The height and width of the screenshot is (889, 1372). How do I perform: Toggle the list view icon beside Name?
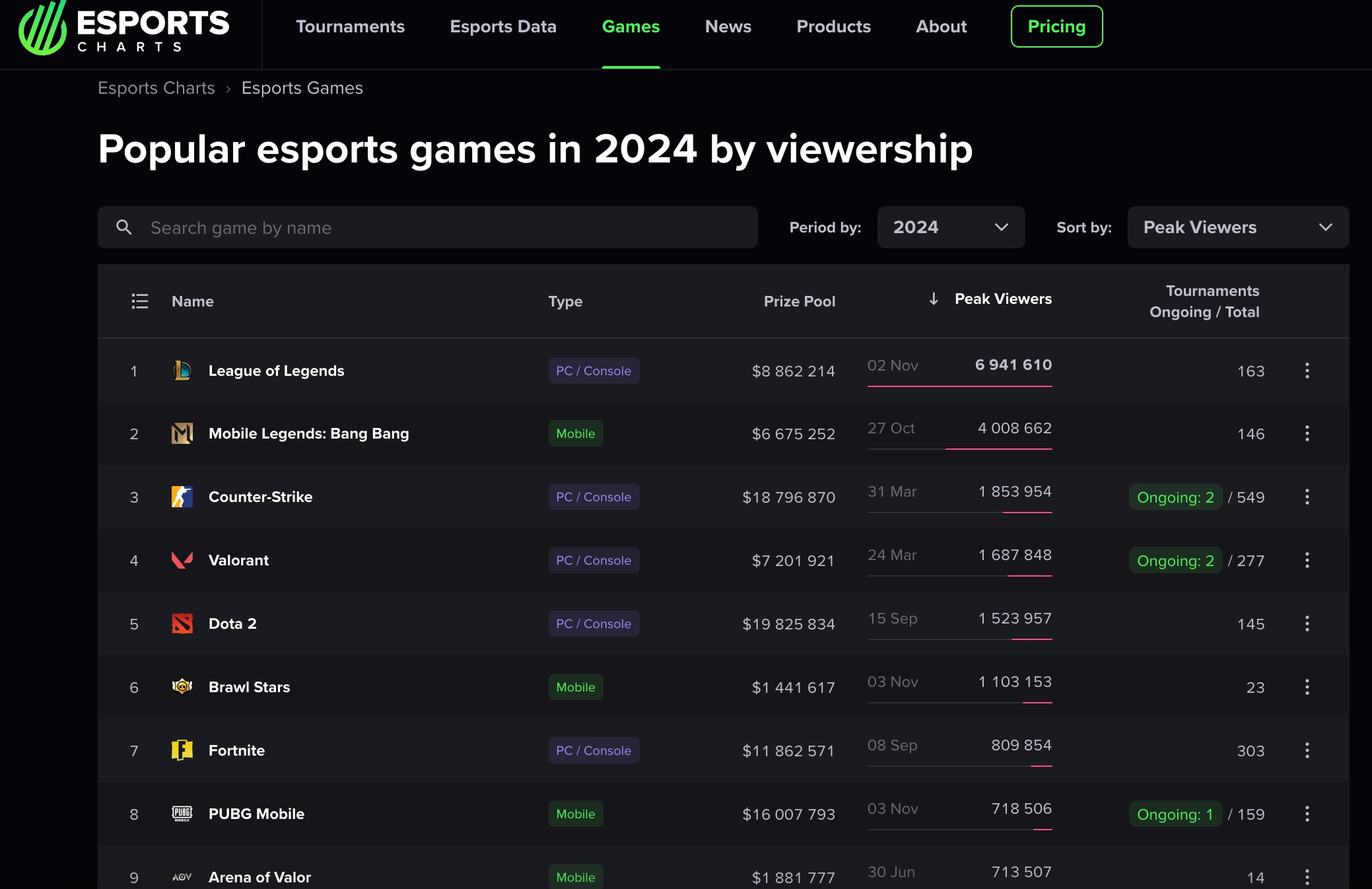click(140, 301)
